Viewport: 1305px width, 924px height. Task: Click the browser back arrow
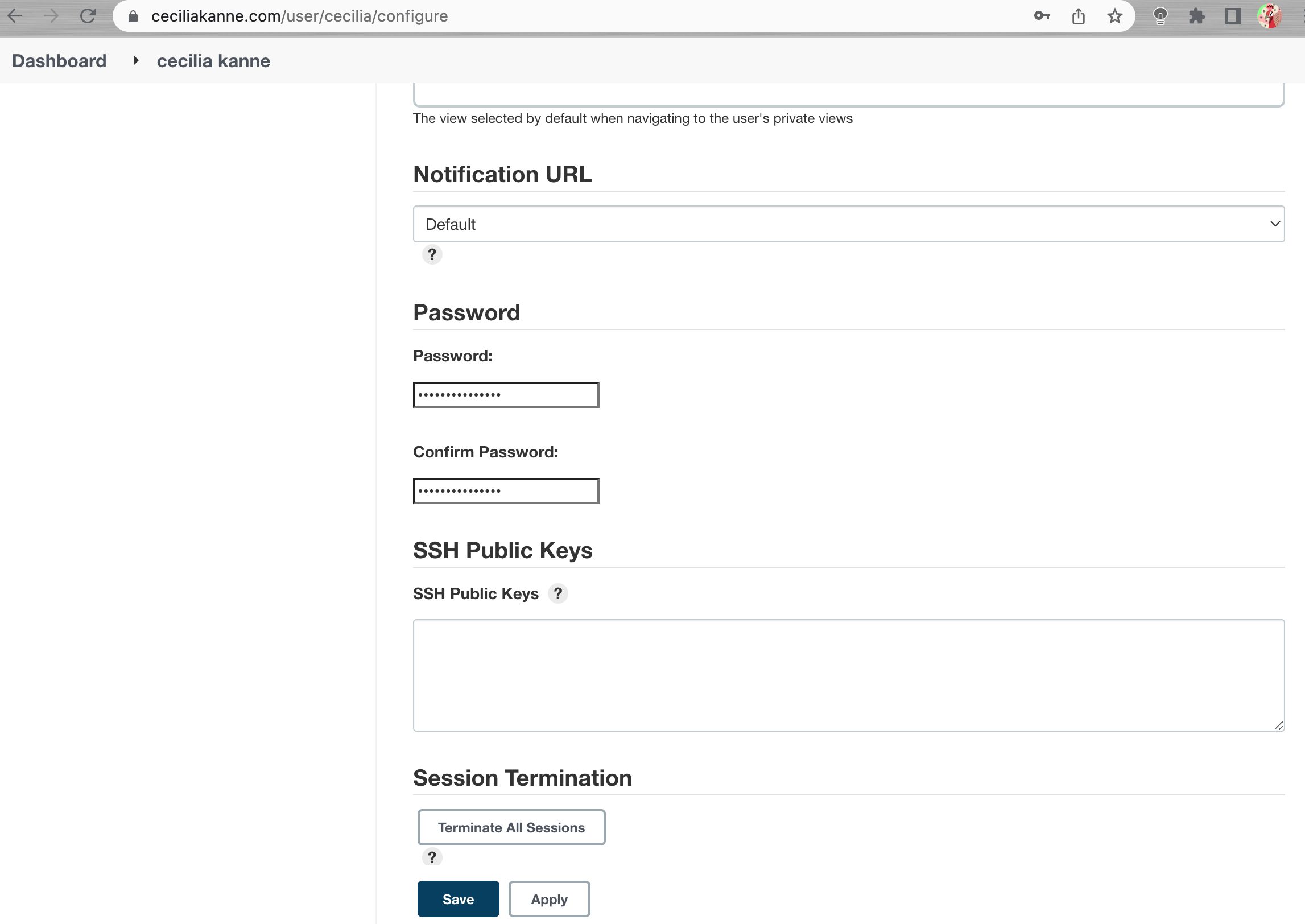tap(15, 16)
